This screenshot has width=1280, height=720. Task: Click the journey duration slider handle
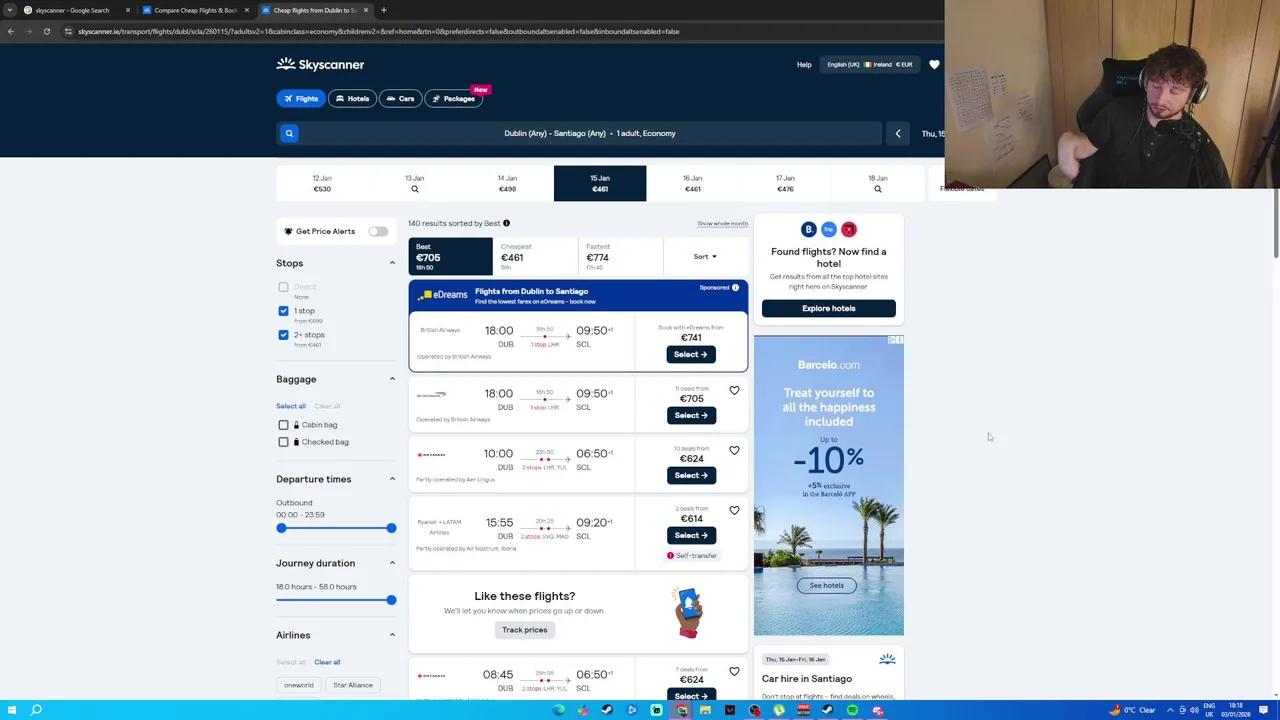coord(391,600)
